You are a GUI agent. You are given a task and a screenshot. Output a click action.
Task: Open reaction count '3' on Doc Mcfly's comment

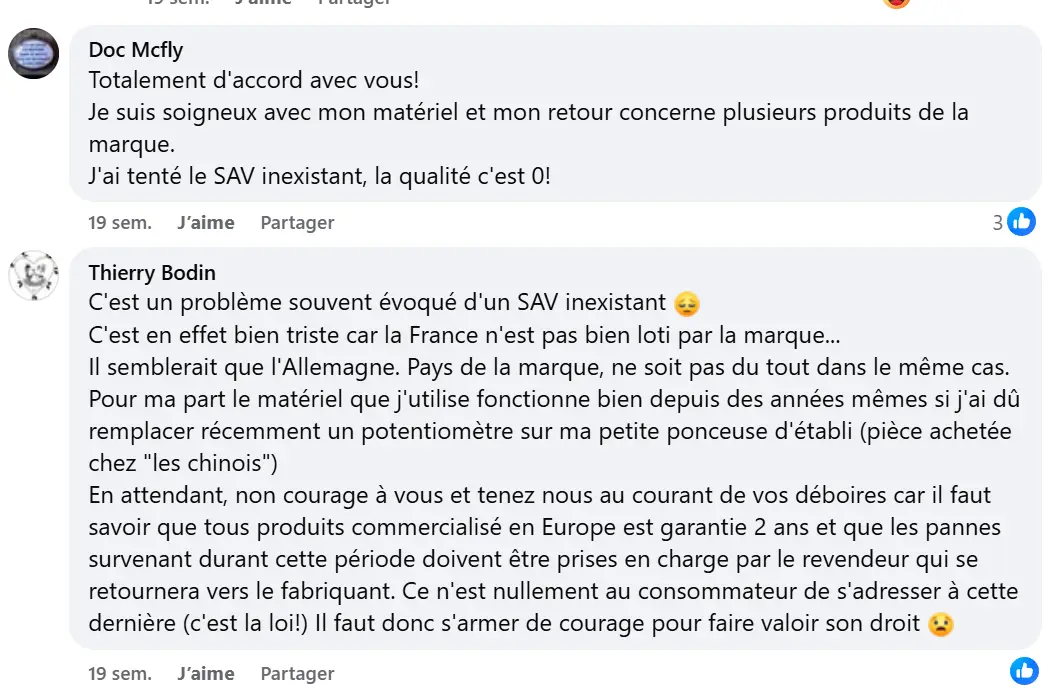click(997, 223)
